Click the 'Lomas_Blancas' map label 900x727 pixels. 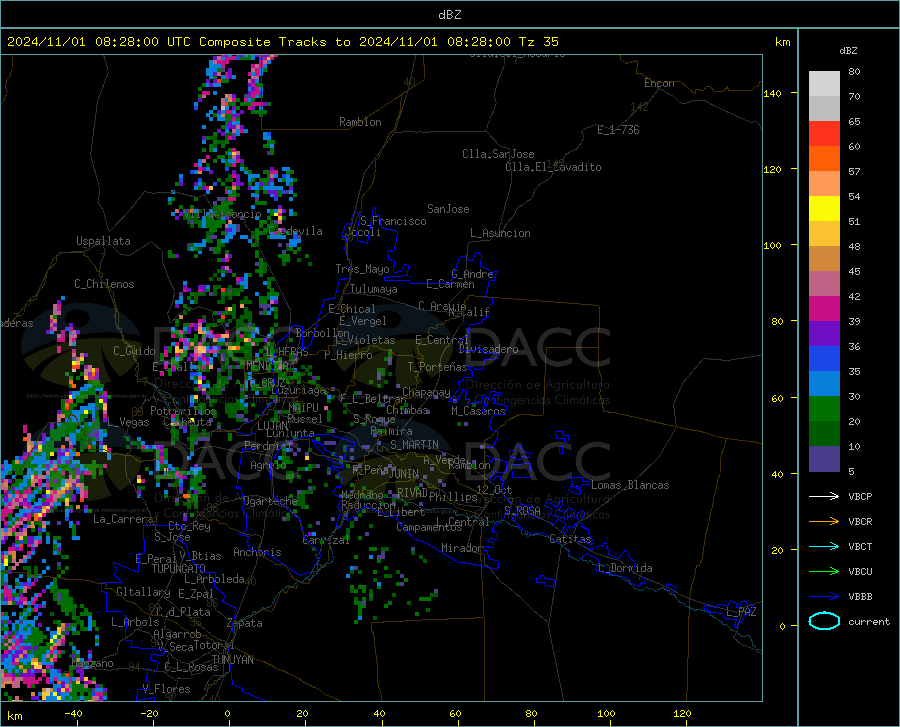[630, 485]
